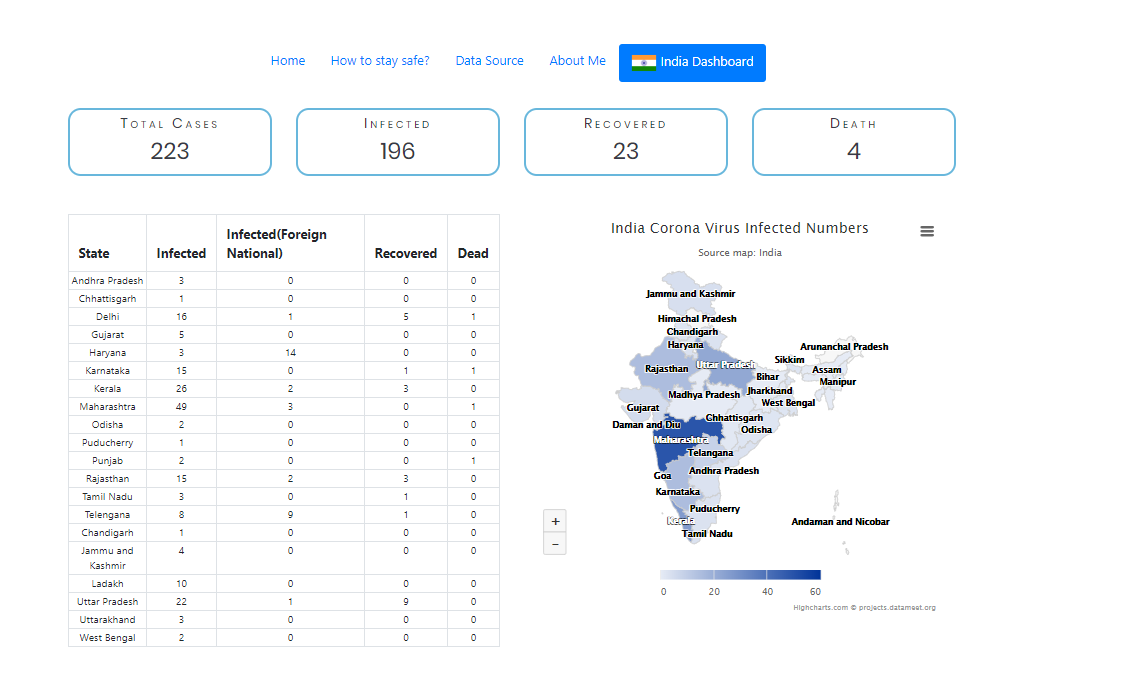Select the Delhi table row

tap(284, 317)
